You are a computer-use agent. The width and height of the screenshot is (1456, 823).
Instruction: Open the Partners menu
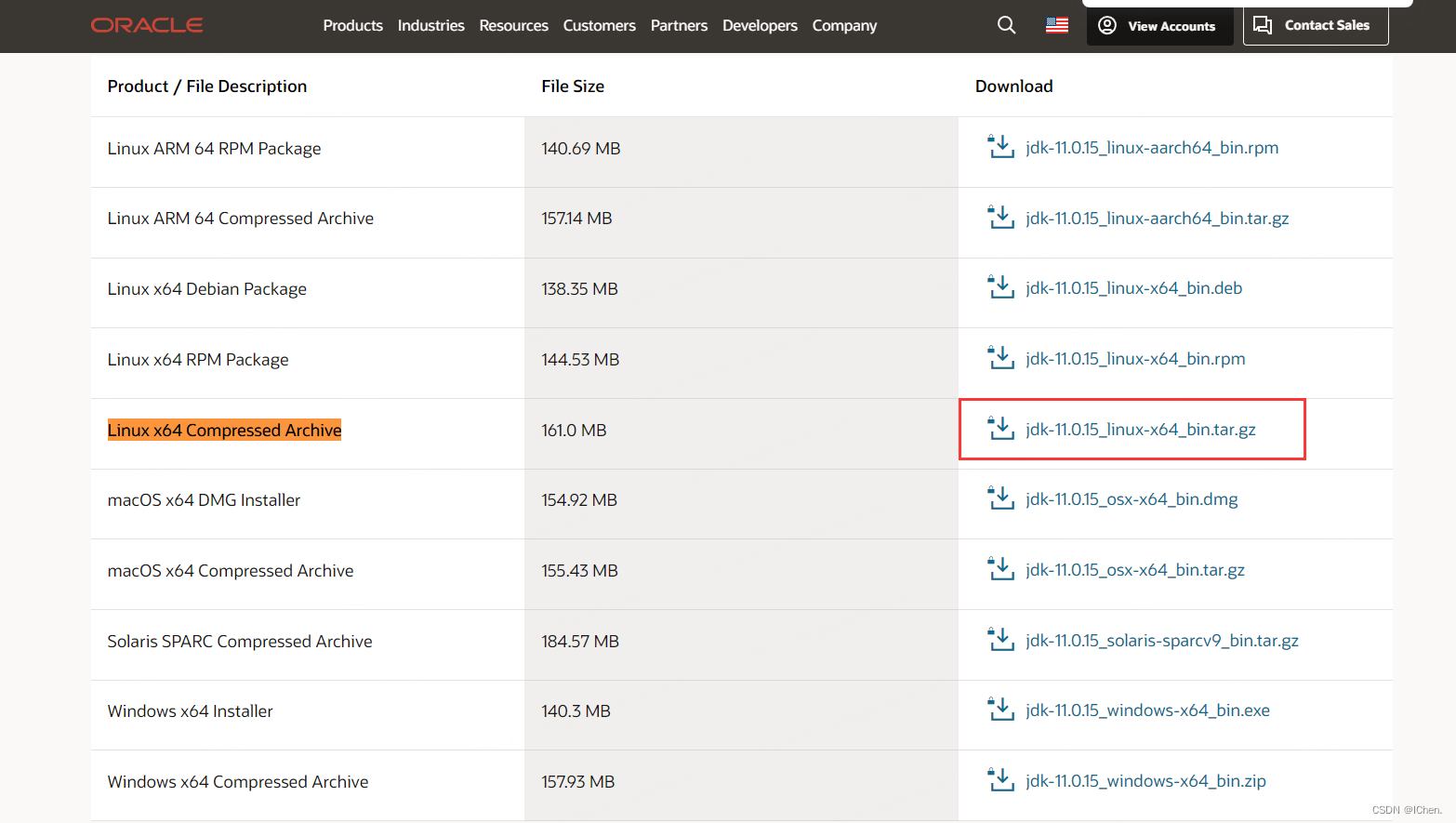(x=680, y=25)
